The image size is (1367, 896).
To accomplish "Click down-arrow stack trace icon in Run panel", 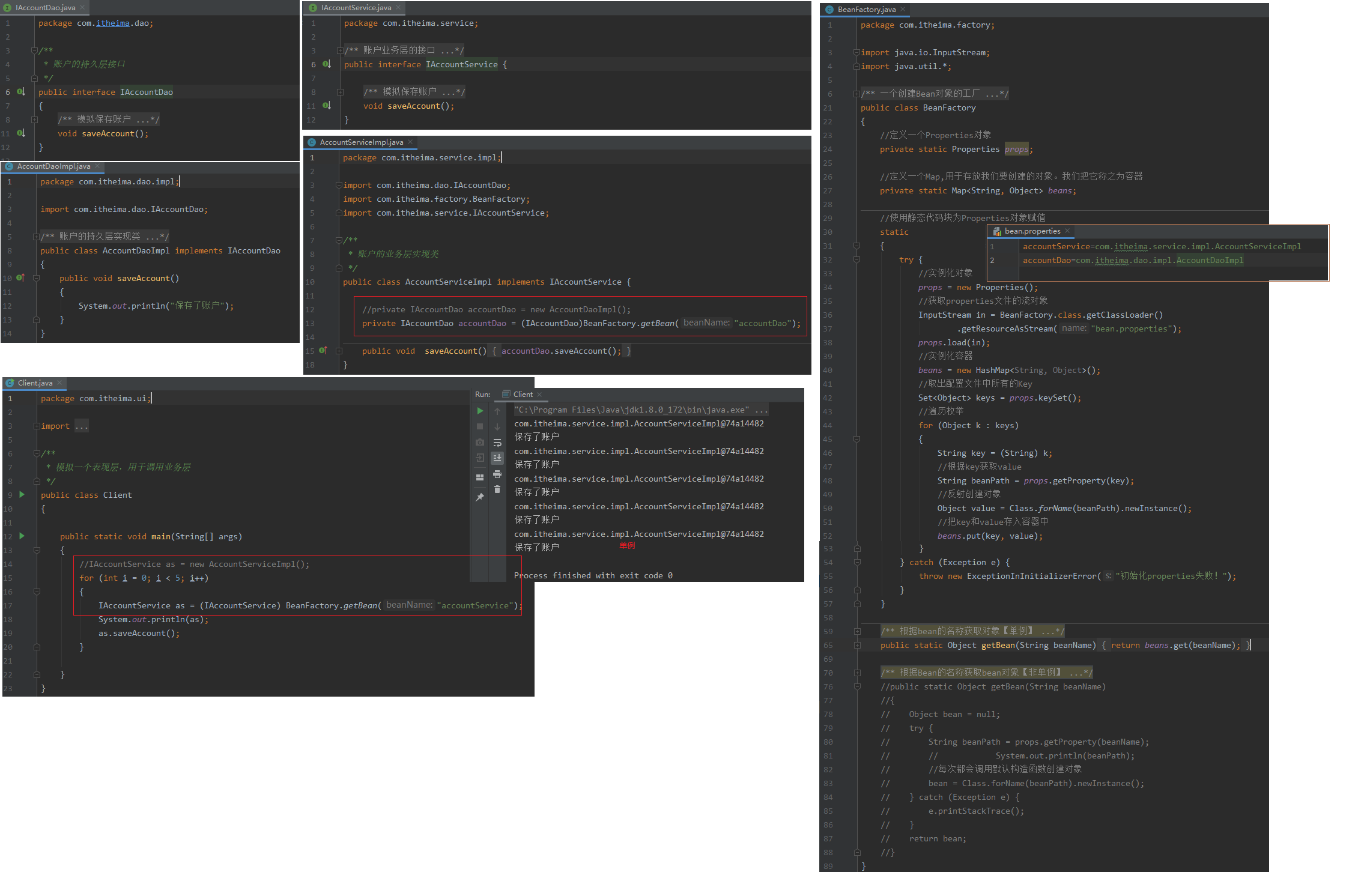I will (497, 426).
